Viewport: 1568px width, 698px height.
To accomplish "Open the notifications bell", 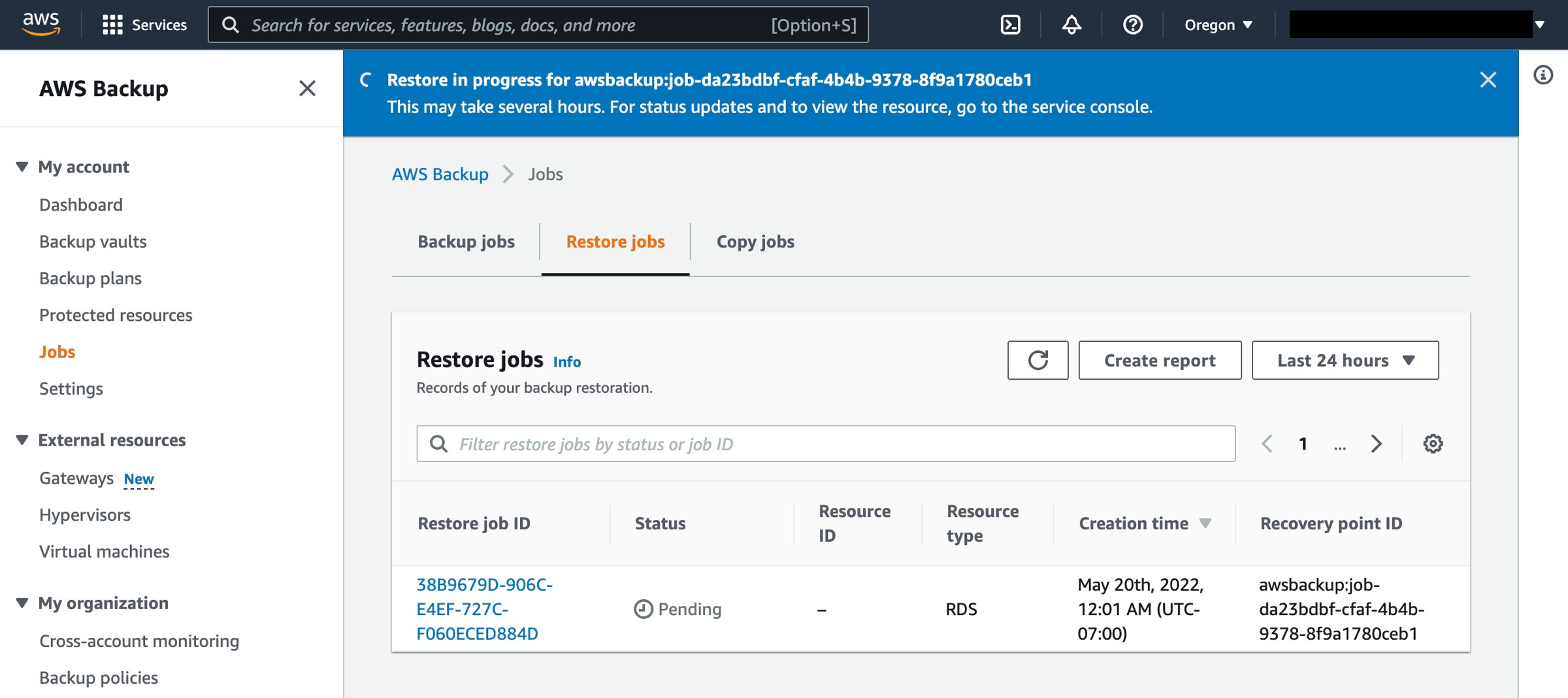I will (x=1071, y=25).
